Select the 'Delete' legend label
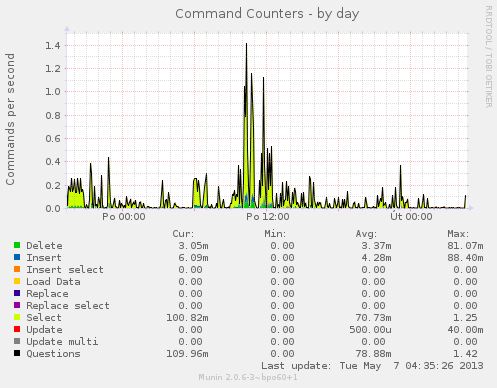497x388 pixels. click(44, 246)
